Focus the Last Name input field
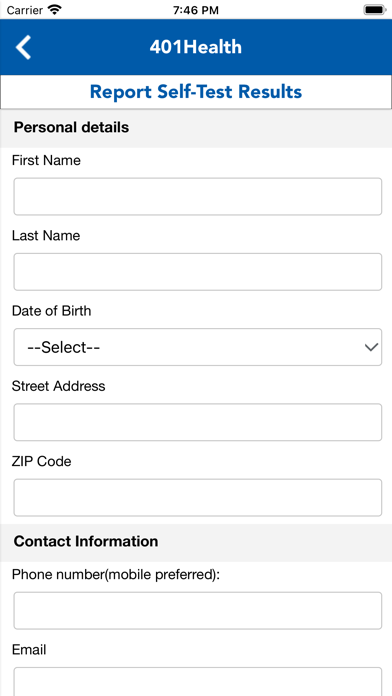Viewport: 392px width, 696px height. (198, 272)
